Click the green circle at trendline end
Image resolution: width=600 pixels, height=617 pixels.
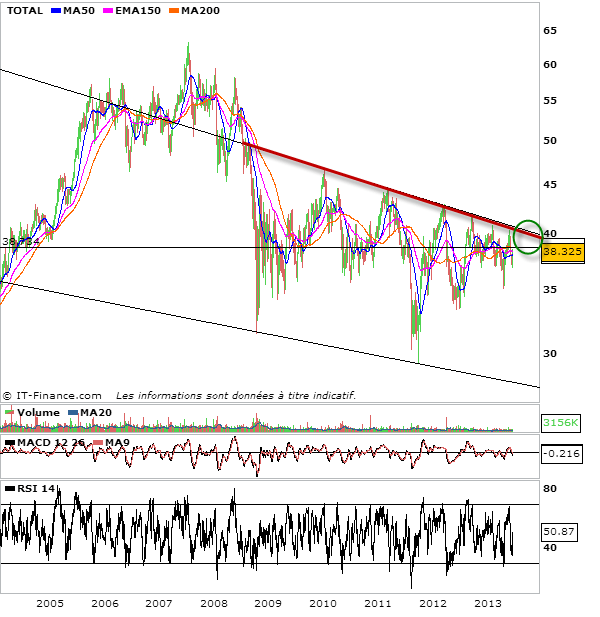pos(527,236)
